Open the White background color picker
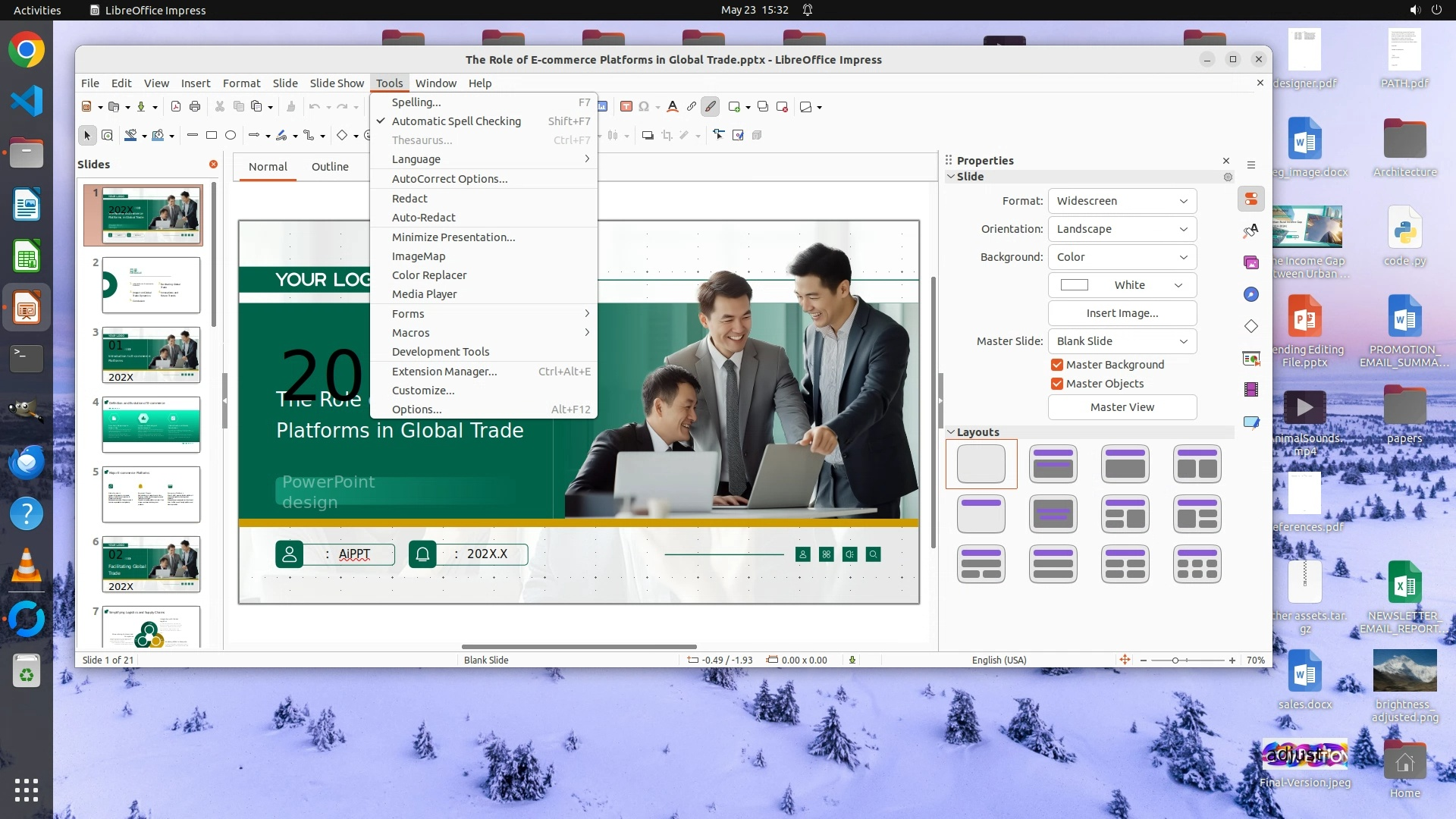The image size is (1456, 819). point(1122,285)
